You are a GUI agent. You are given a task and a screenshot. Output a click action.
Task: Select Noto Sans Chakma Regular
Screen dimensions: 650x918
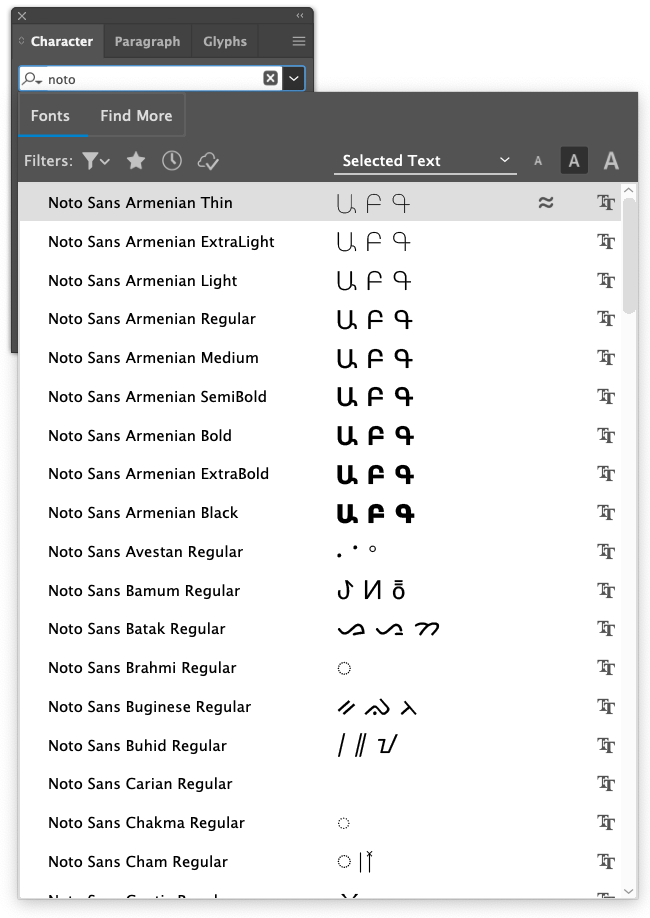319,823
